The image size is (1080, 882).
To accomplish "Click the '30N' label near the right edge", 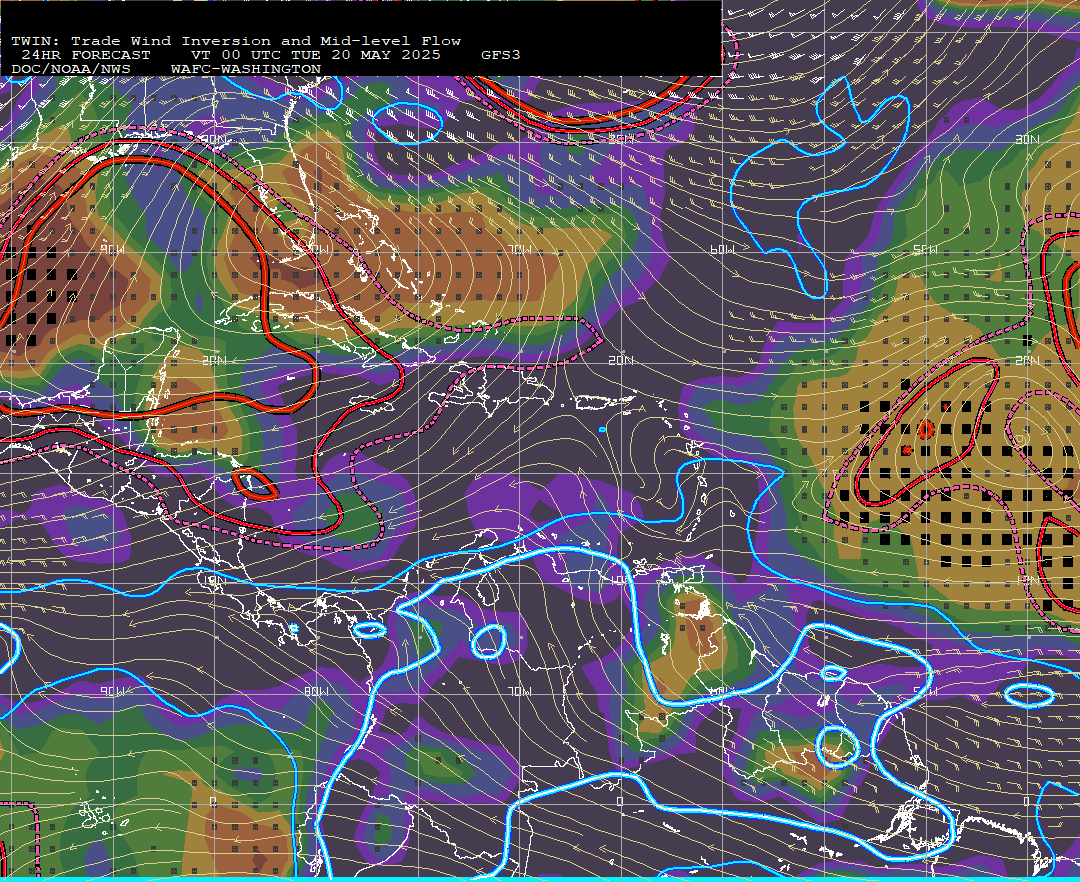I will 1027,140.
